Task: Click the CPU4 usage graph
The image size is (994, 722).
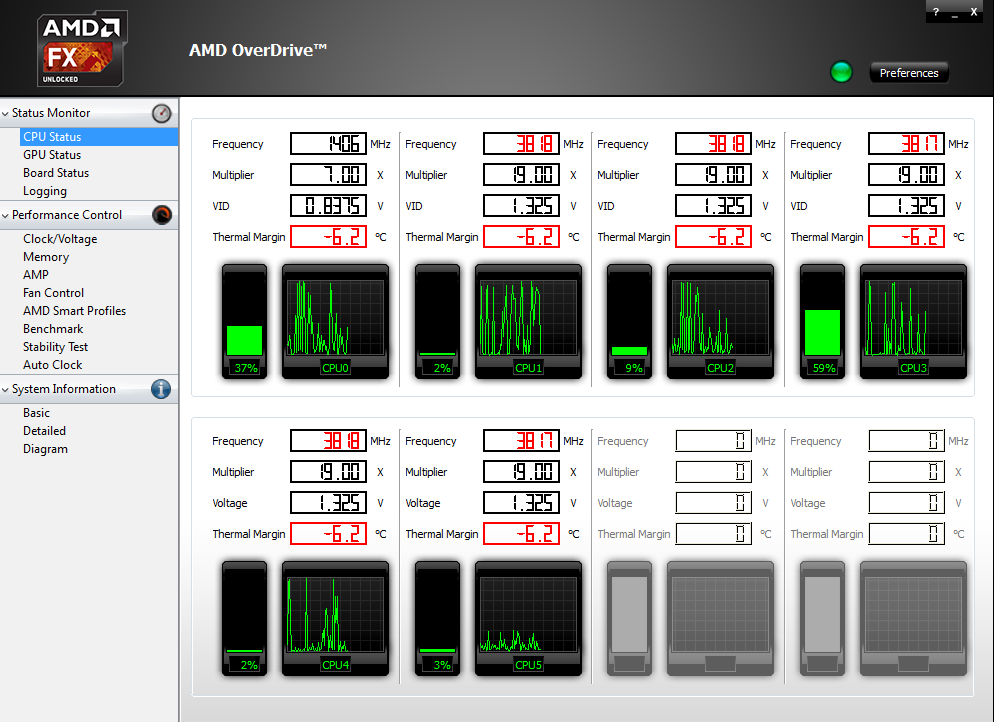Action: pyautogui.click(x=335, y=618)
